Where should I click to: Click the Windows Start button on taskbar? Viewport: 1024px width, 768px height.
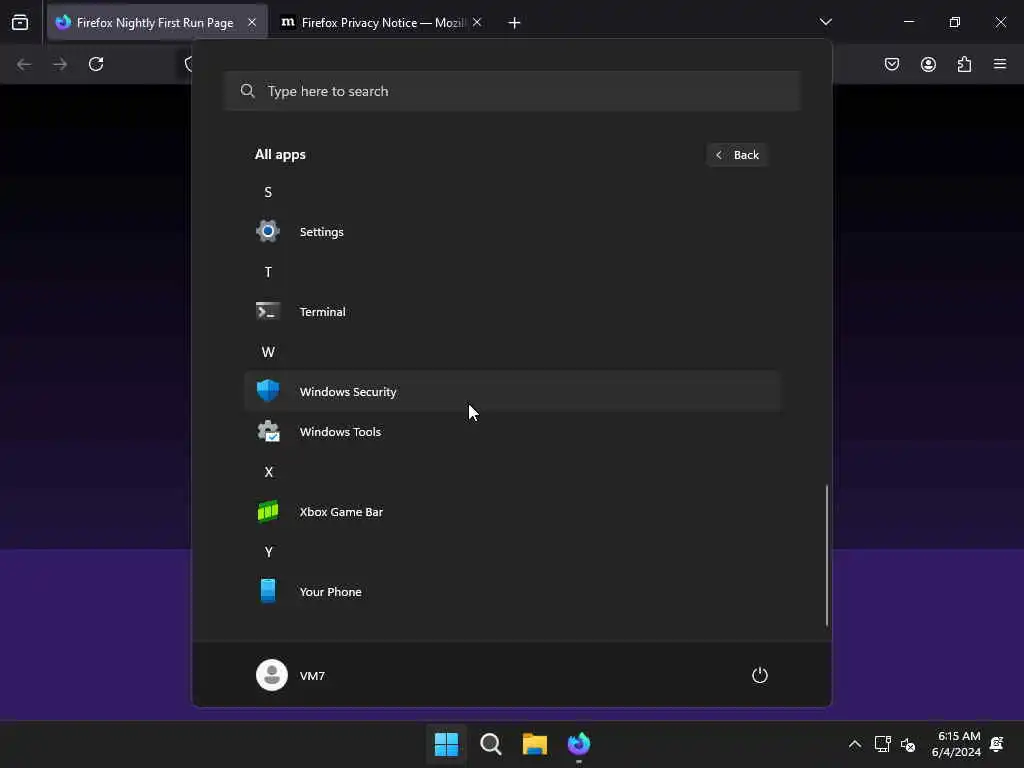(x=447, y=744)
